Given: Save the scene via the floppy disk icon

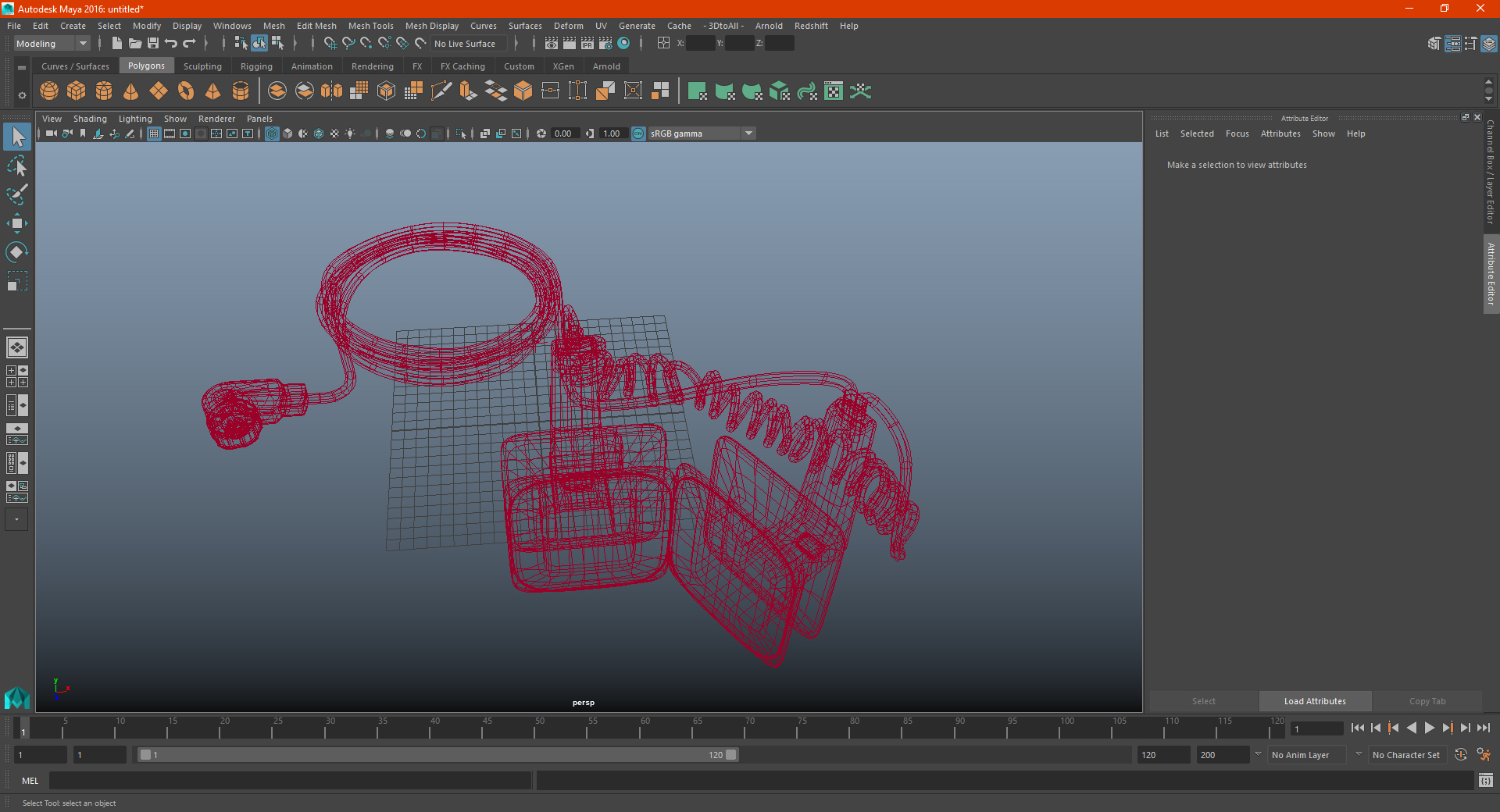Looking at the screenshot, I should pyautogui.click(x=153, y=44).
